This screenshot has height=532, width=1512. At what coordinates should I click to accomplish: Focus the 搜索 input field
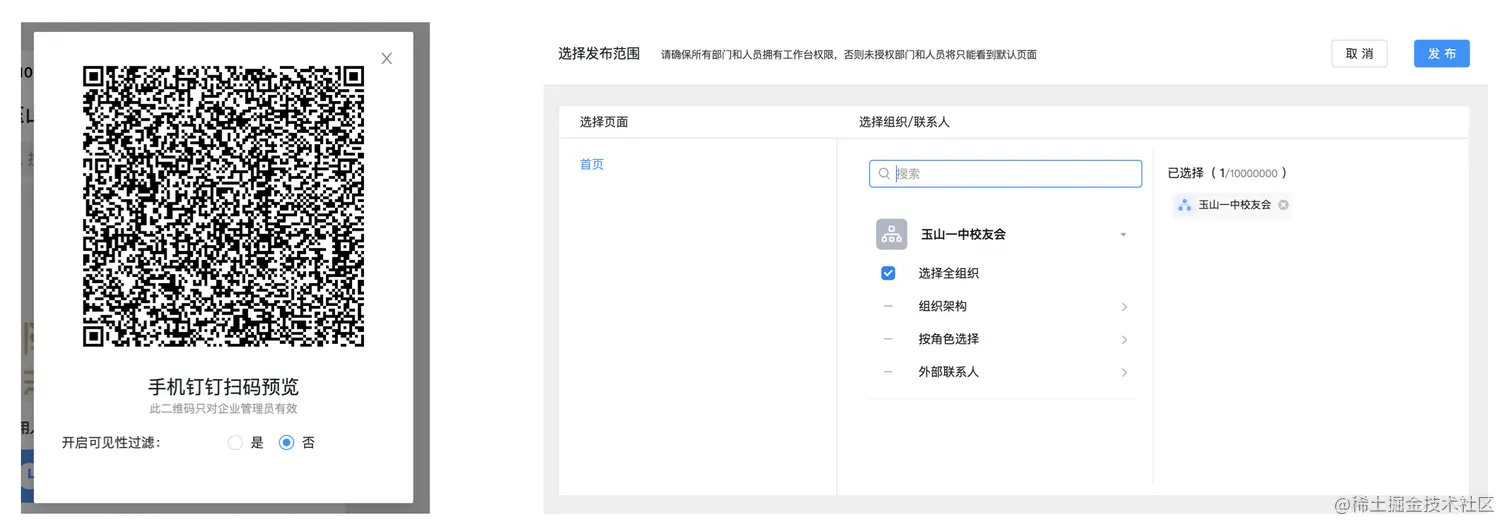pyautogui.click(x=1005, y=173)
